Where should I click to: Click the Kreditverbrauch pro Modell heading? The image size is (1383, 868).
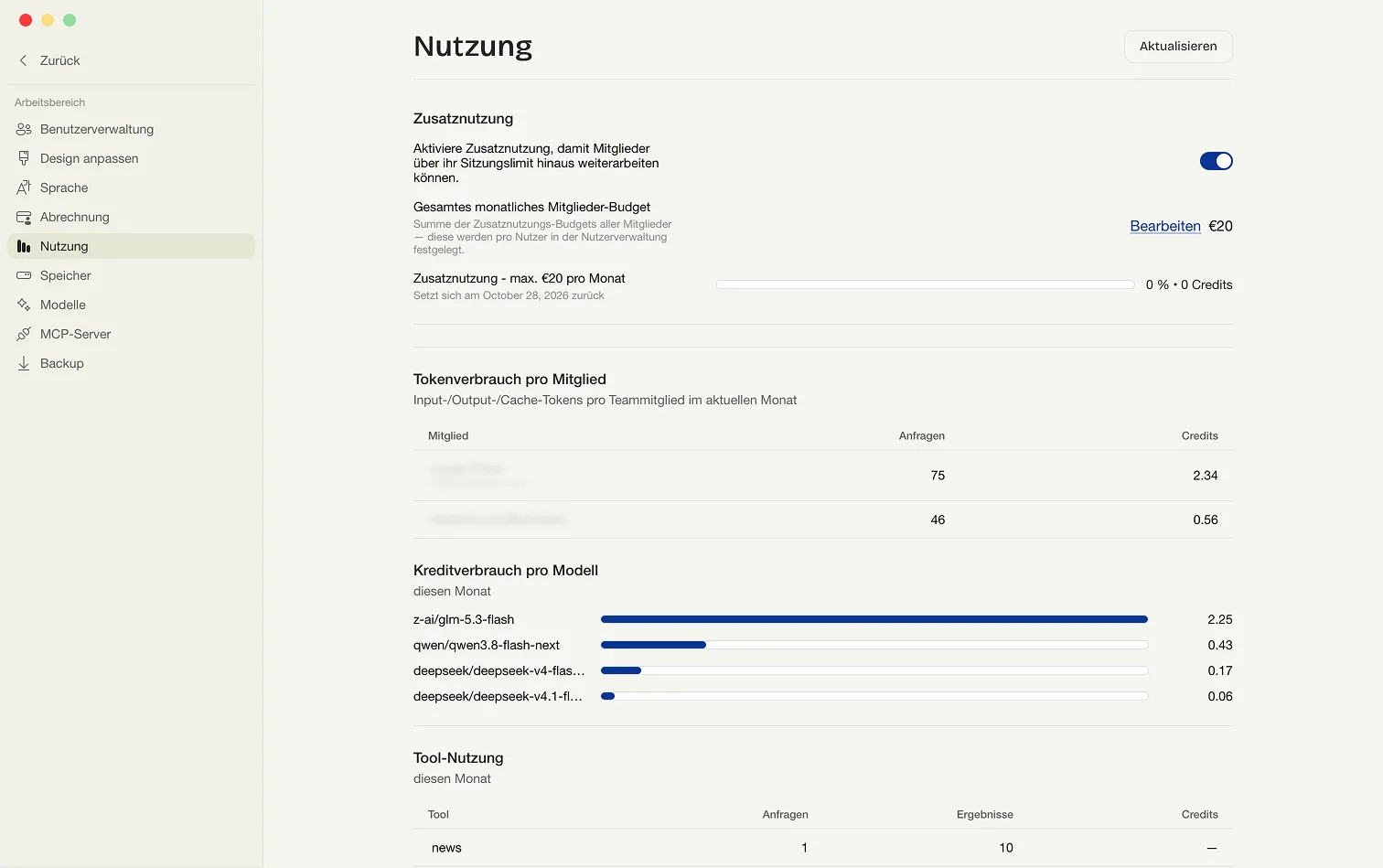click(506, 570)
